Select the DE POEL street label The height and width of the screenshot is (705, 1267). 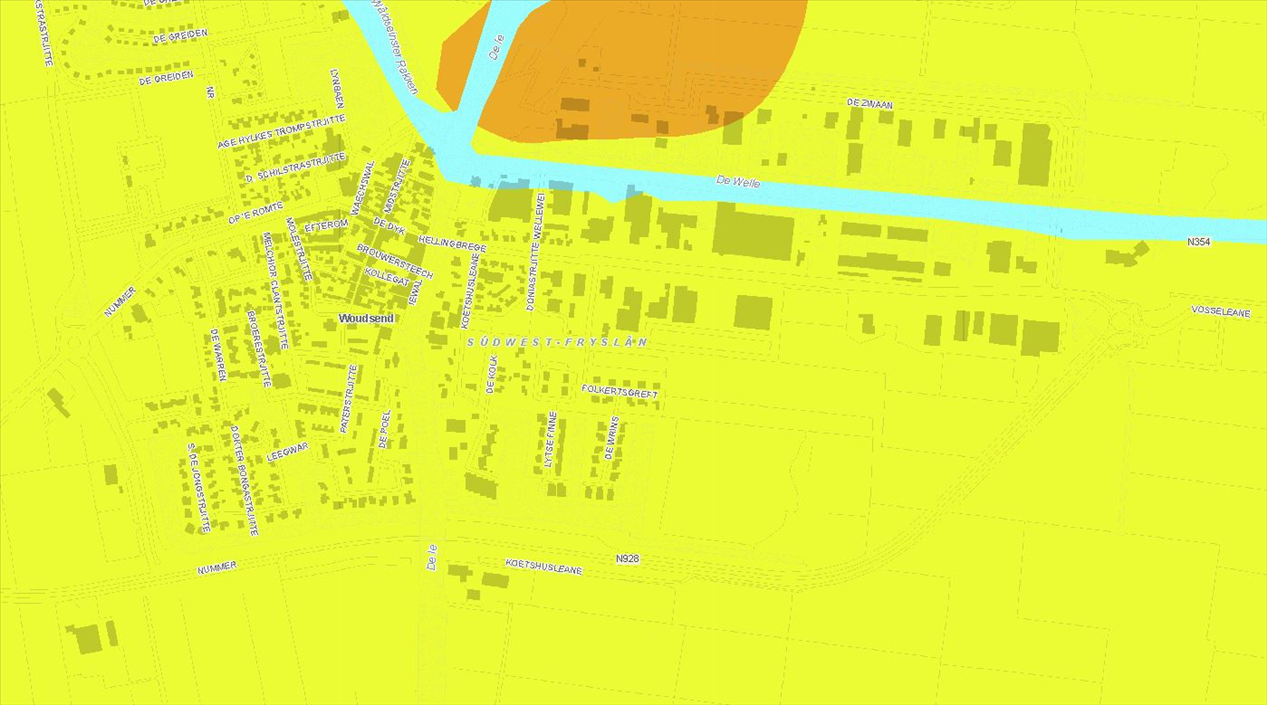click(385, 429)
